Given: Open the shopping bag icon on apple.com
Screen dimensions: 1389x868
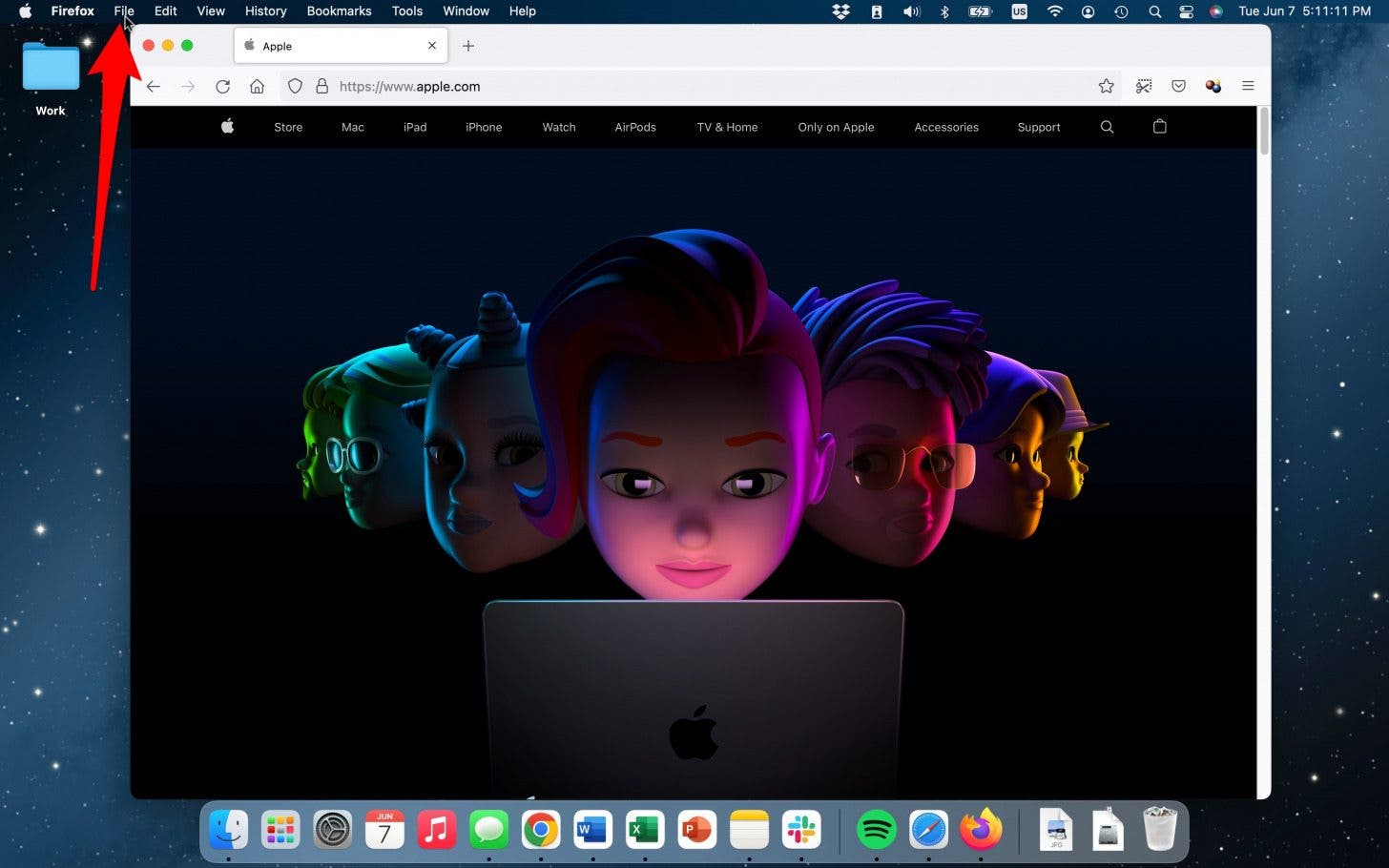Looking at the screenshot, I should 1160,126.
